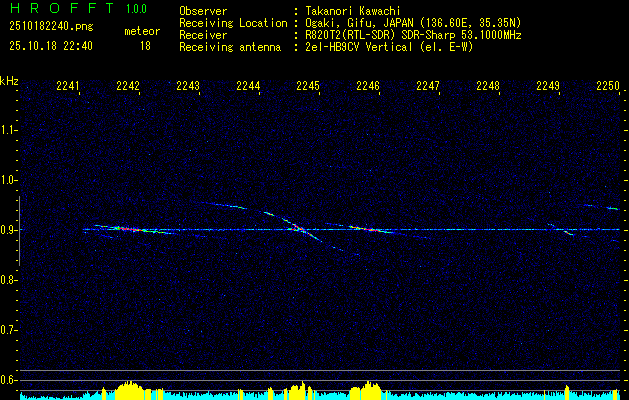Click time marker 2242
Viewport: 629px width, 400px height.
(128, 85)
